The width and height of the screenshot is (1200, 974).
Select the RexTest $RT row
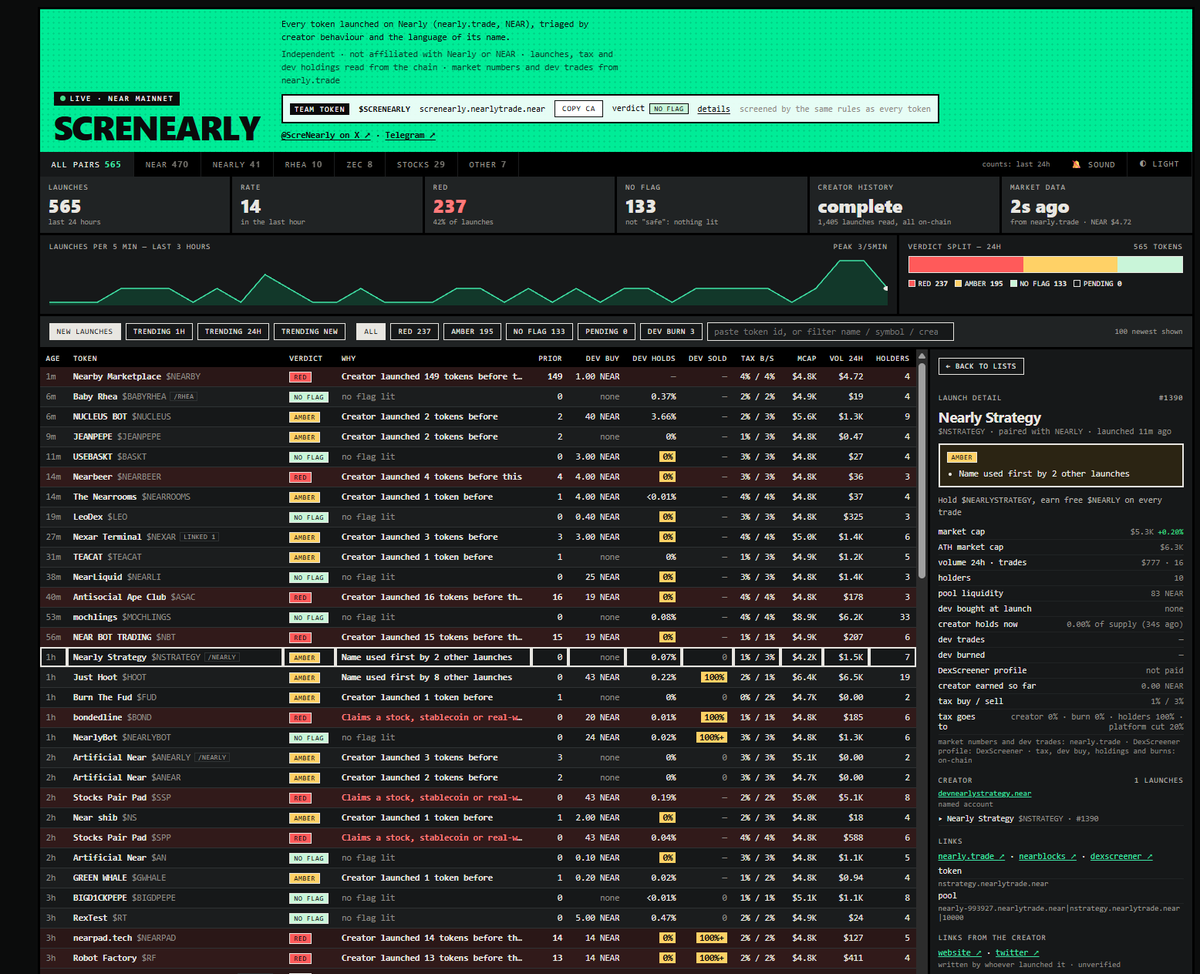(478, 918)
